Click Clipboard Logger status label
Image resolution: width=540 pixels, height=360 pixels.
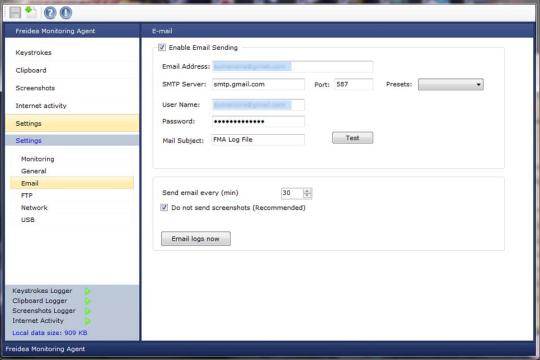[x=40, y=301]
